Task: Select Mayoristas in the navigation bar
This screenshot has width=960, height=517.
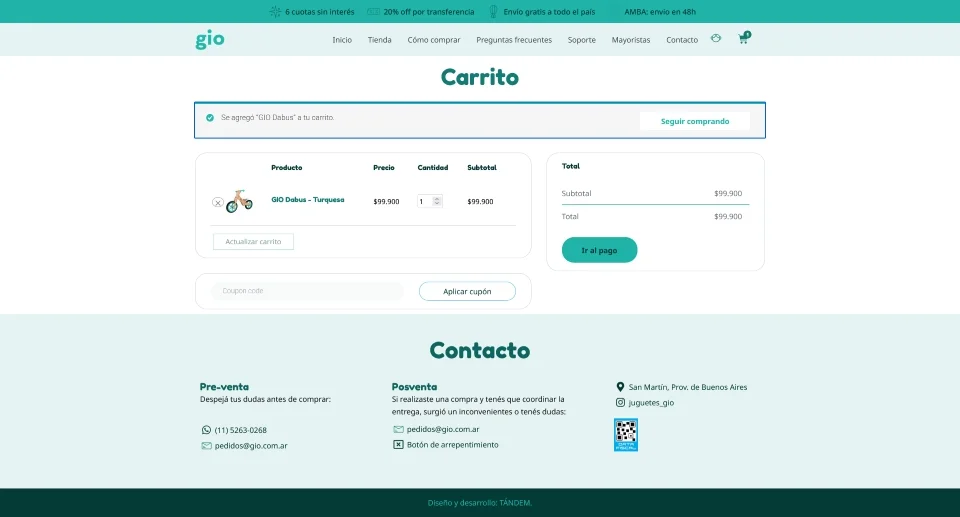Action: point(631,40)
